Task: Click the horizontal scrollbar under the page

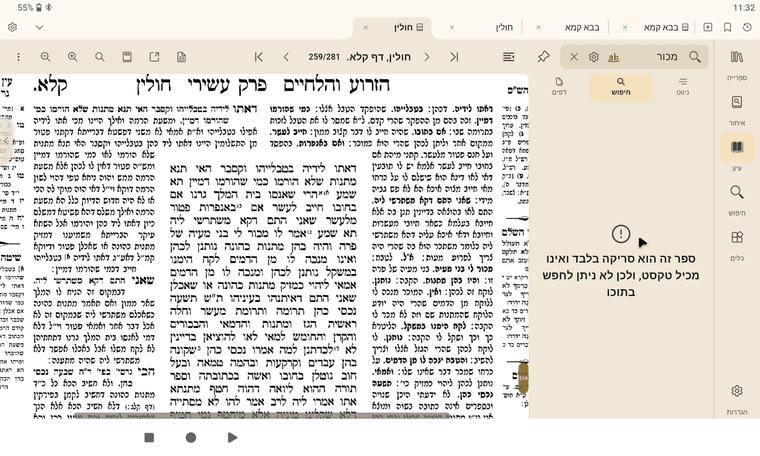Action: (264, 415)
